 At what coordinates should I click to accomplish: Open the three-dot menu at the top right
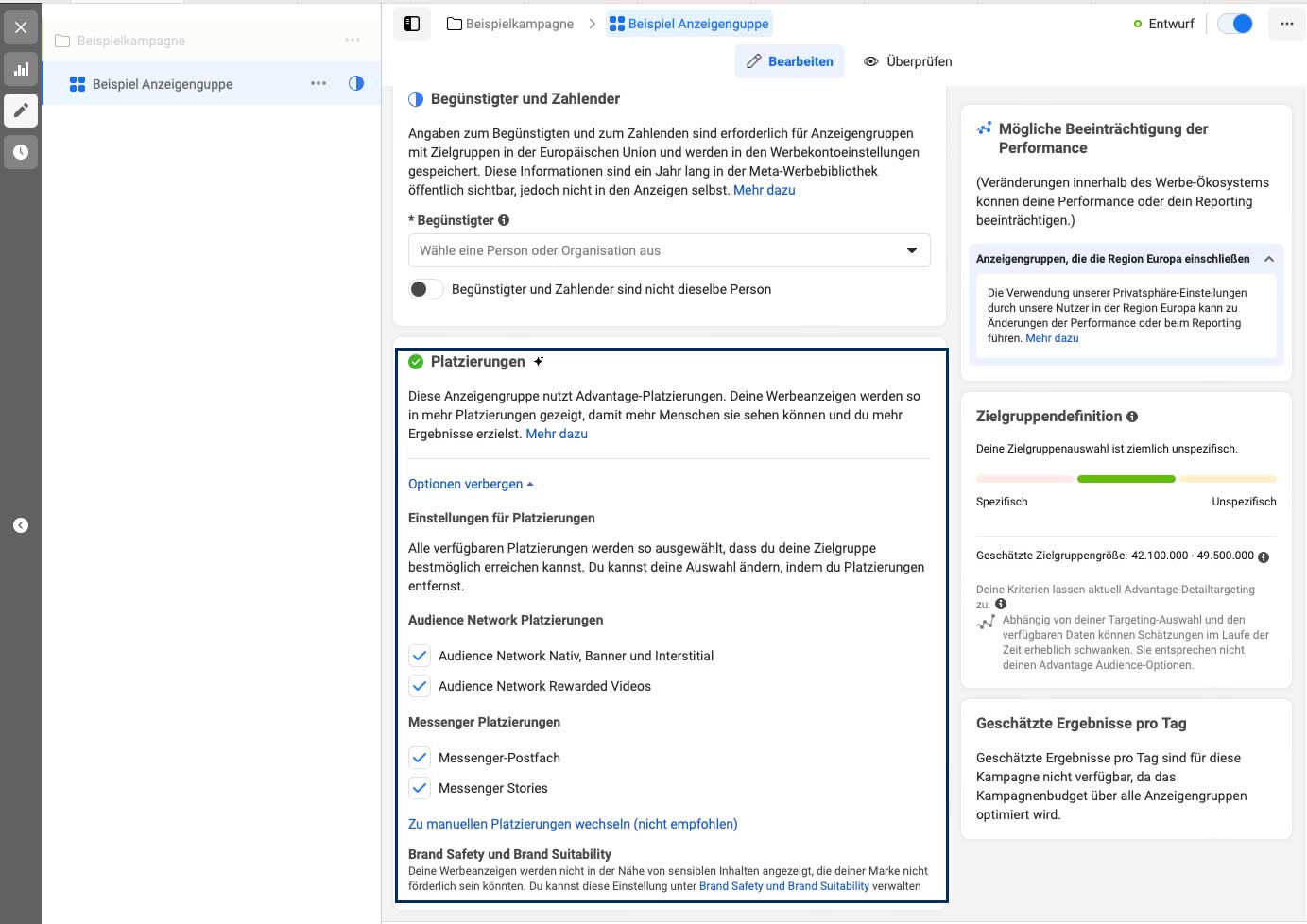(1286, 23)
